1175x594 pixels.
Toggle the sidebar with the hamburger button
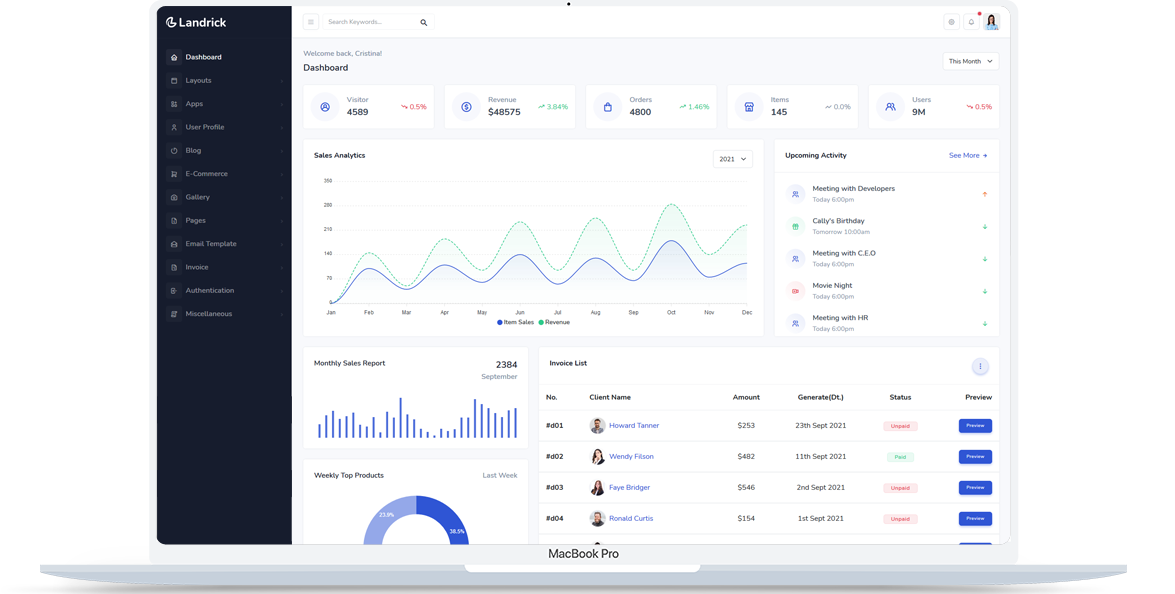tap(311, 20)
